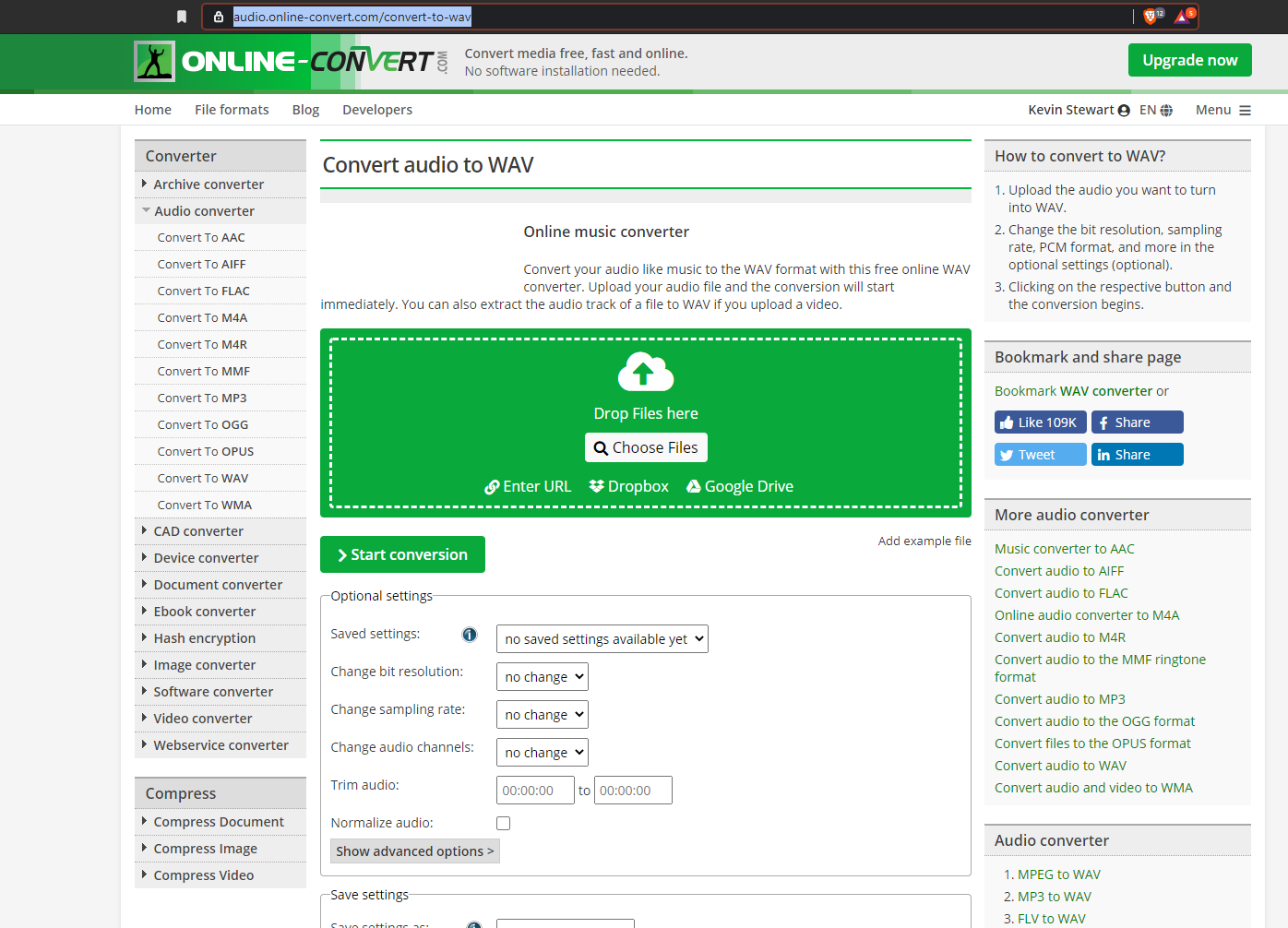Upload from Dropbox

(x=629, y=486)
